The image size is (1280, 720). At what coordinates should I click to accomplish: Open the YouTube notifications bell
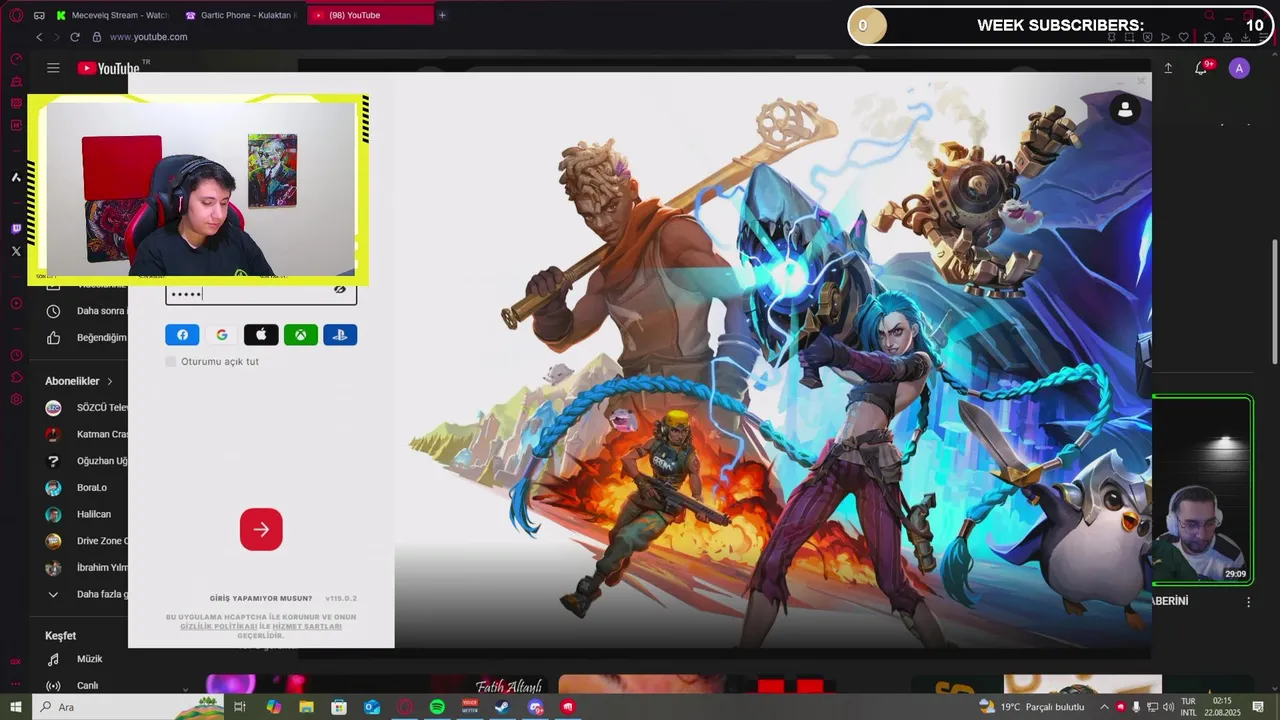(1201, 68)
